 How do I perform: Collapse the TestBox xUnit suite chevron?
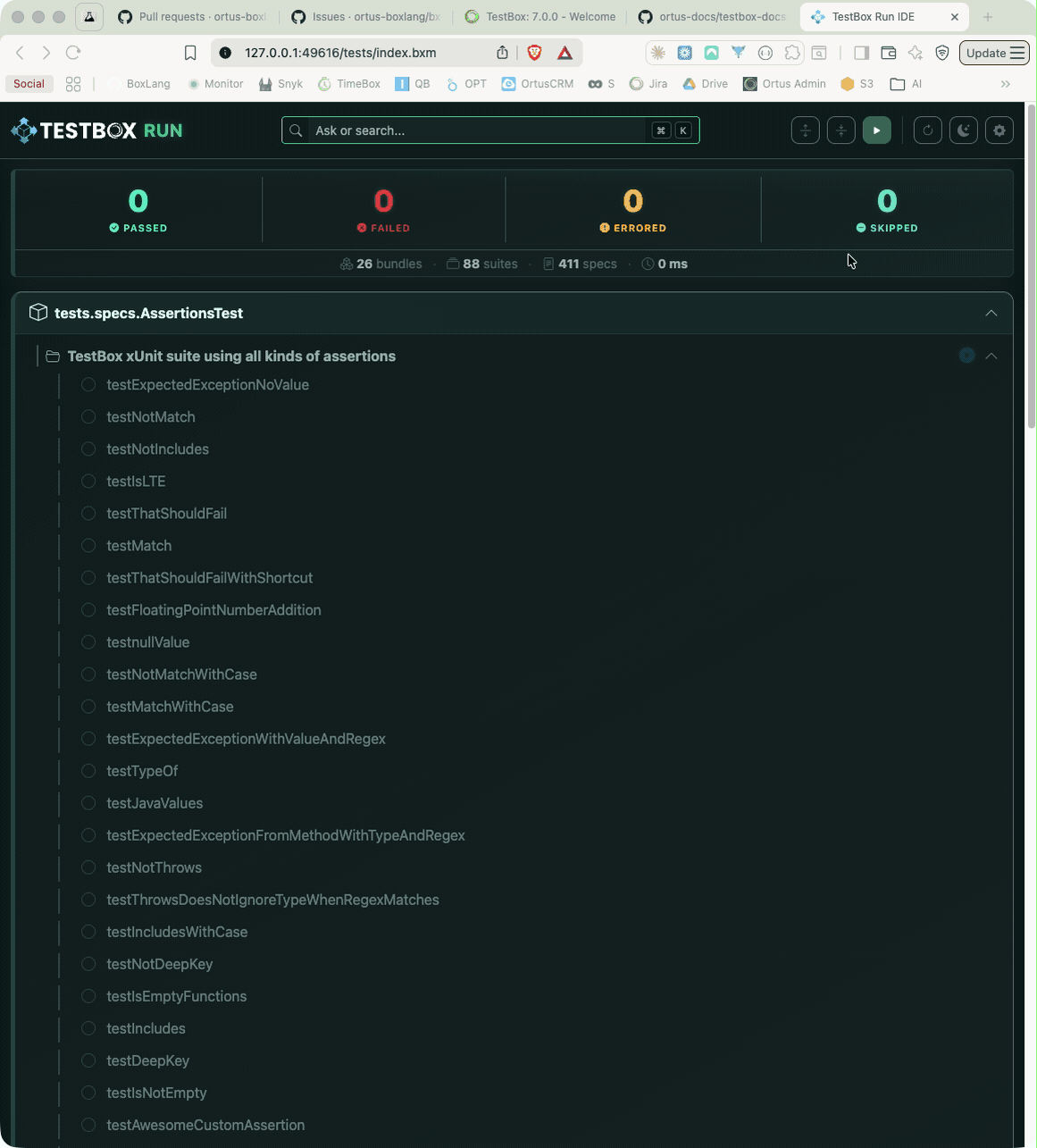click(991, 356)
